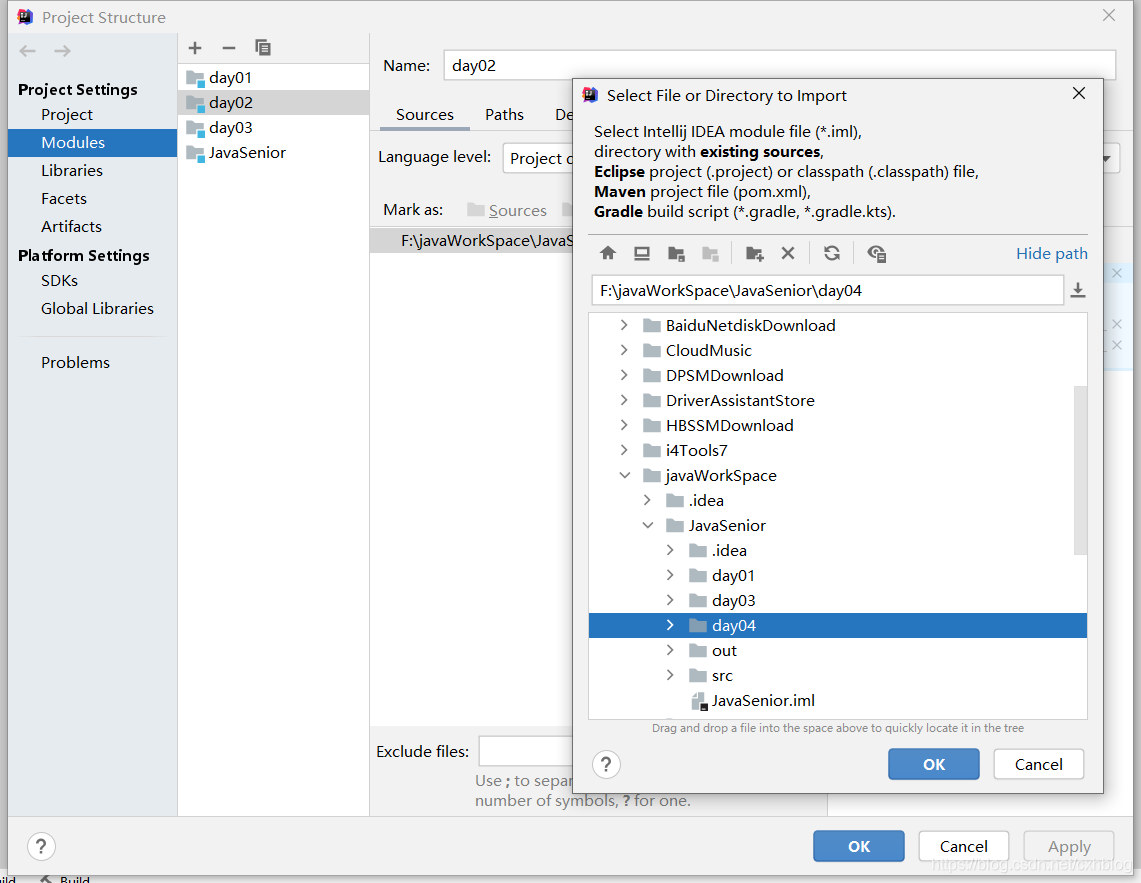Open the Sources tab

tap(424, 115)
